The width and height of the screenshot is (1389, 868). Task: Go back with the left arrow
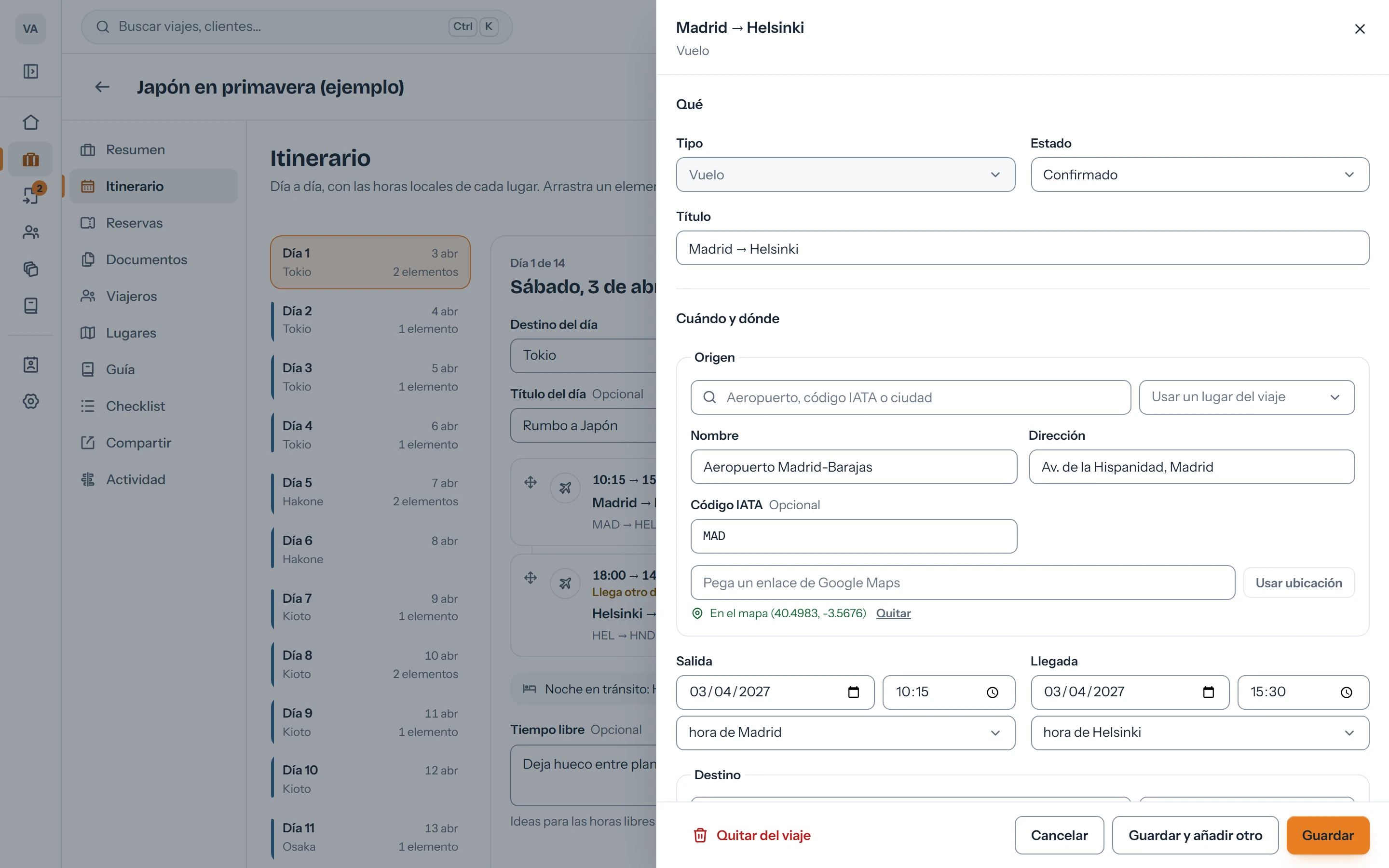point(102,87)
